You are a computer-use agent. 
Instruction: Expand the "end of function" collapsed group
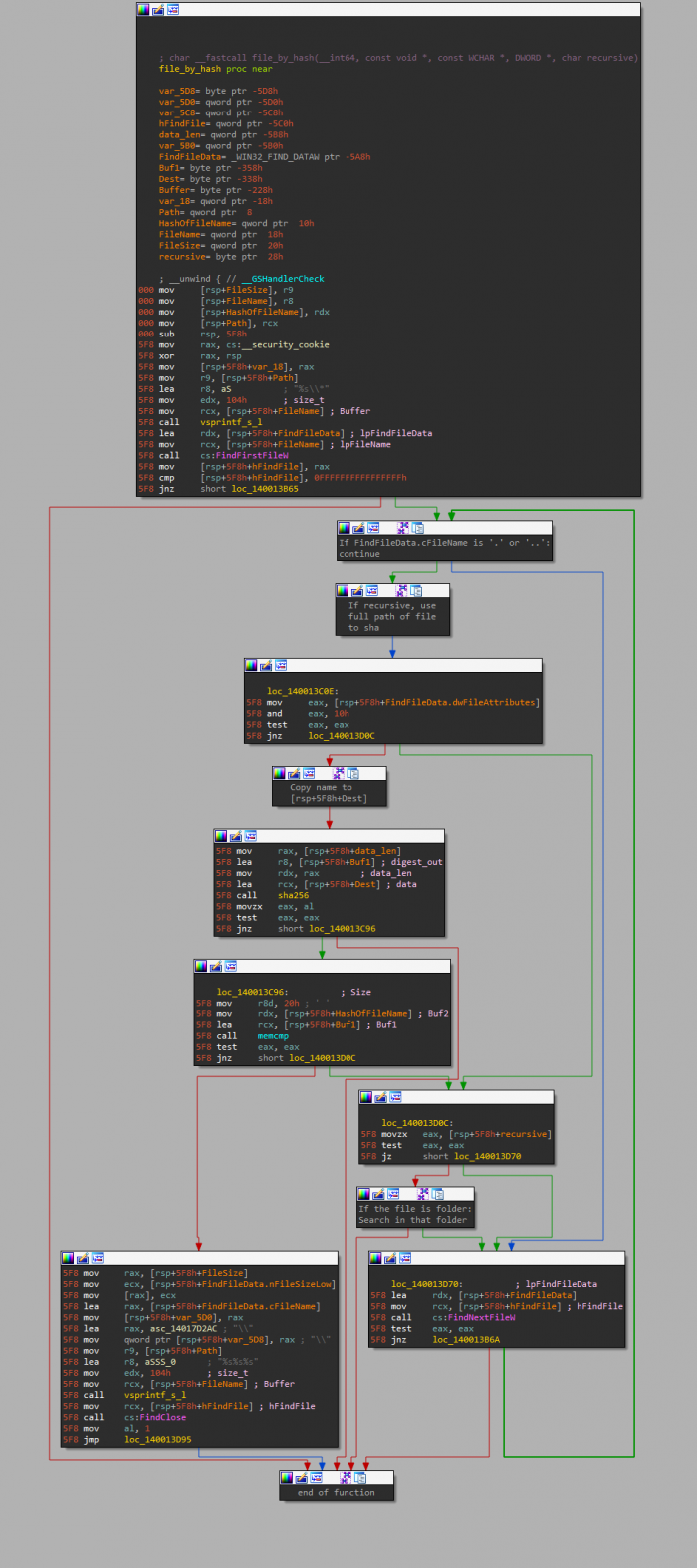361,1478
